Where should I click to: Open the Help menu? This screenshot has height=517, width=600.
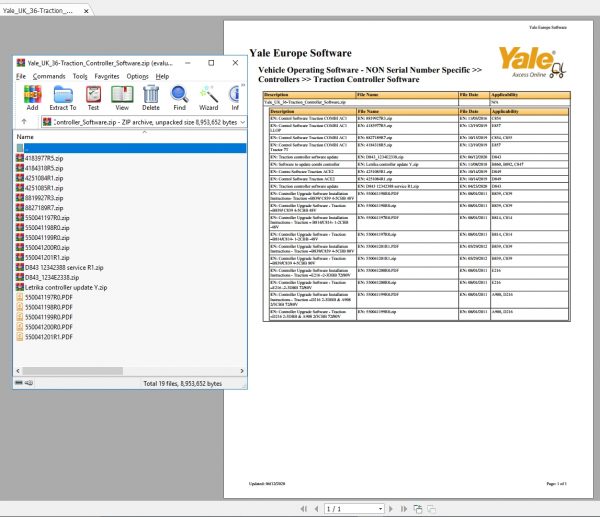162,76
